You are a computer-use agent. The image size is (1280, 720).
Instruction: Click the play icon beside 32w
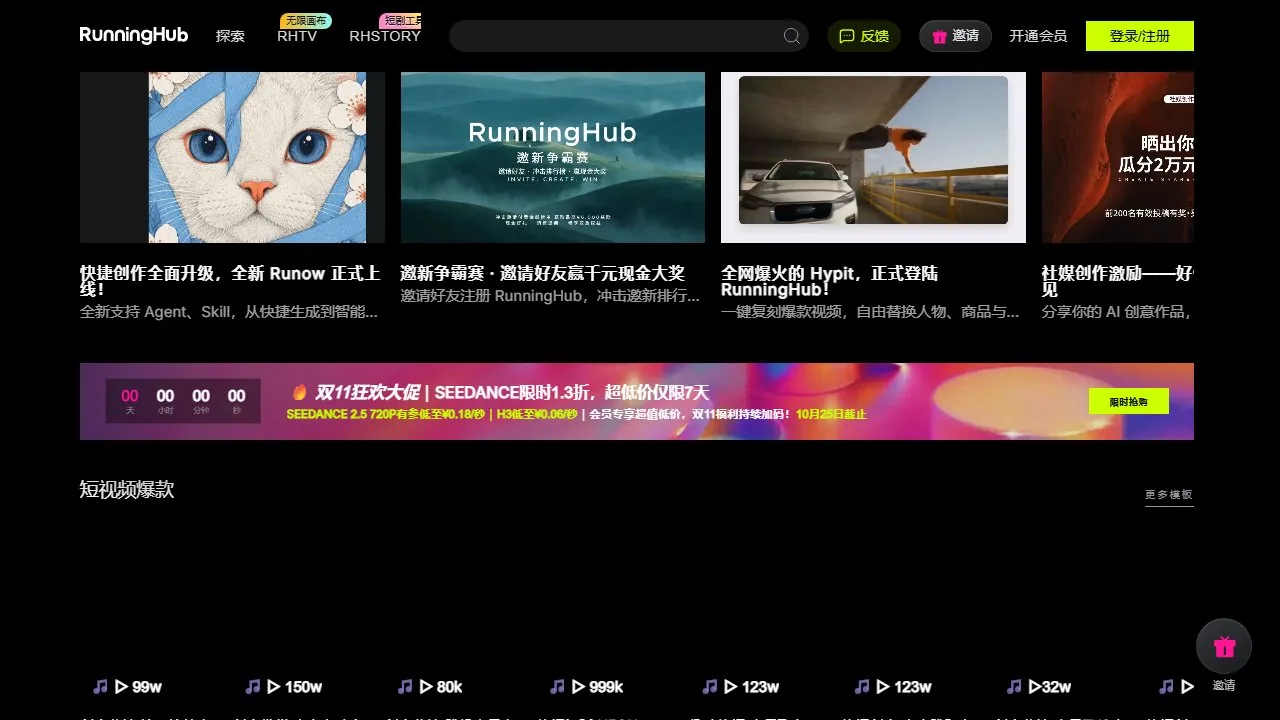coord(1035,687)
